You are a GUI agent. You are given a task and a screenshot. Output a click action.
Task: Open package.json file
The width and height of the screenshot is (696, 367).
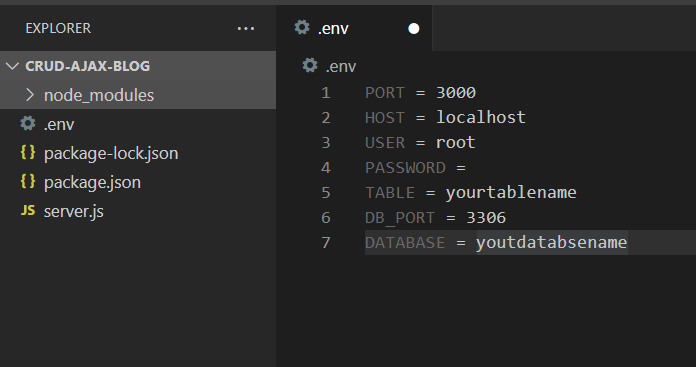pos(92,182)
